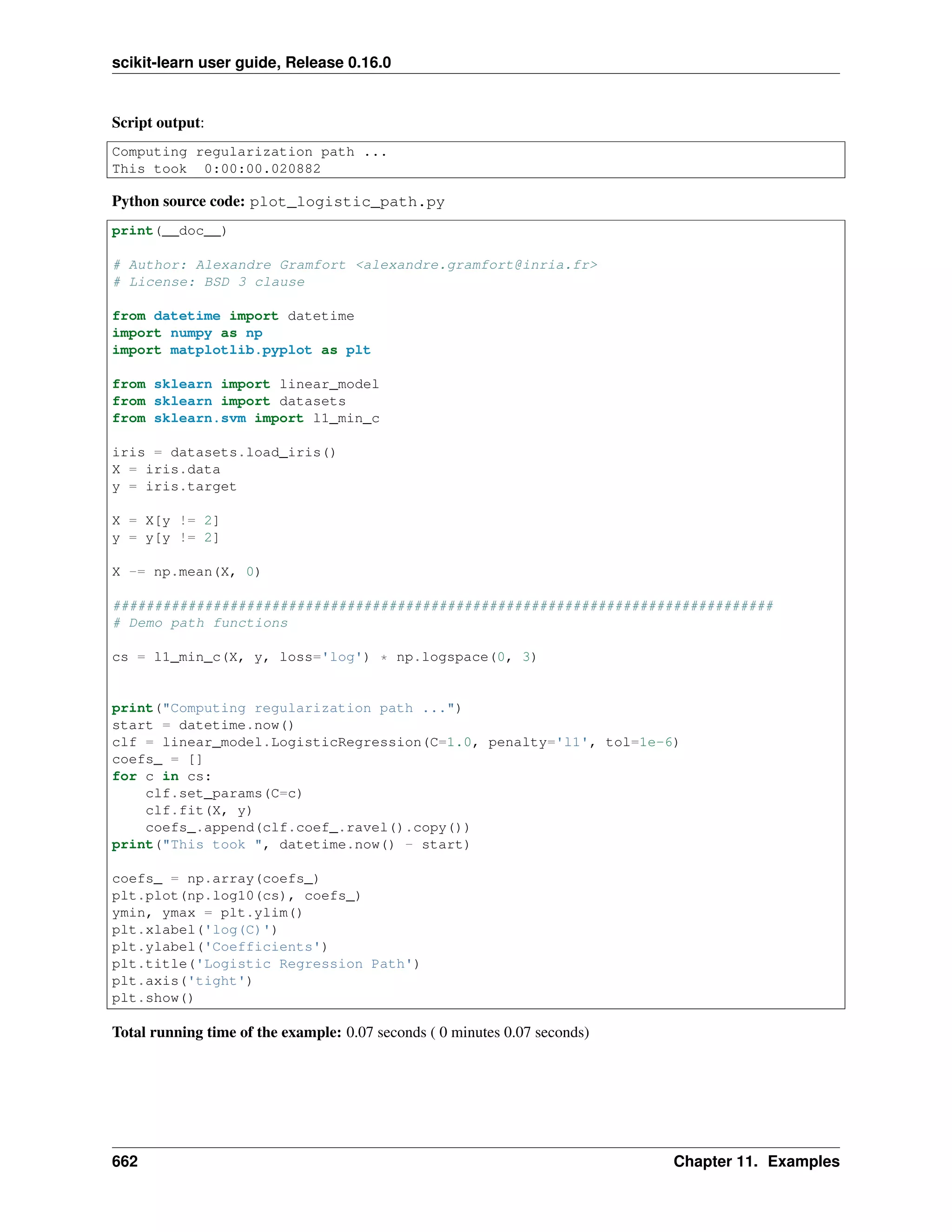Click the 'X -= np.mean(X, 0)' line
Image resolution: width=952 pixels, height=1232 pixels.
tap(186, 571)
